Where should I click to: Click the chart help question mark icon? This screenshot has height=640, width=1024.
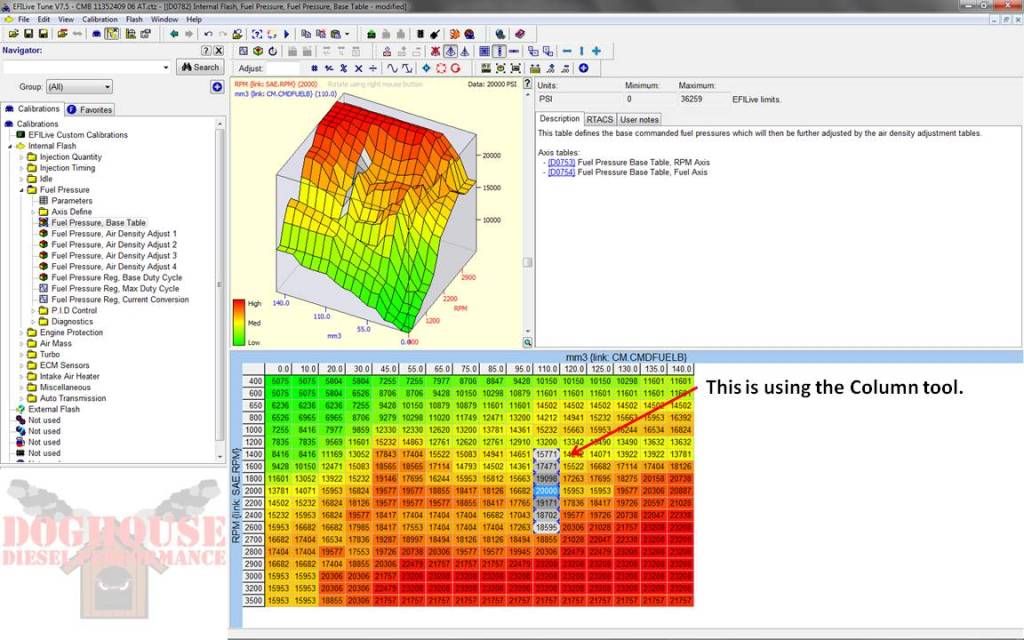click(x=528, y=84)
